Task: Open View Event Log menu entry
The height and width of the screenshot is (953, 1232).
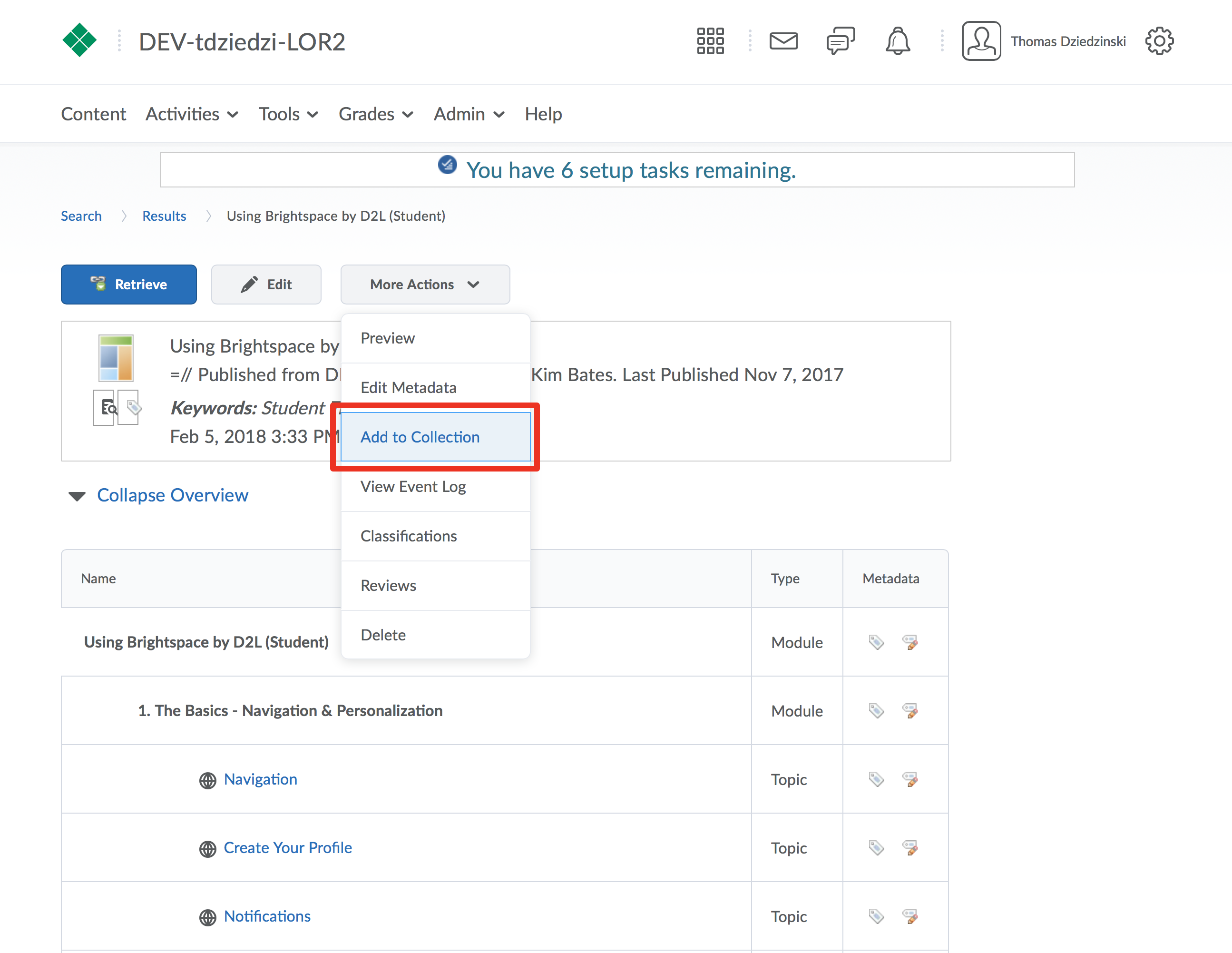Action: (436, 486)
